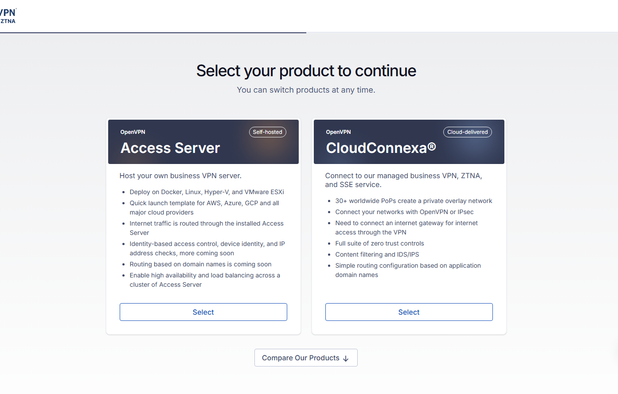618x394 pixels.
Task: Click the Select your product to continue heading
Action: coord(306,71)
